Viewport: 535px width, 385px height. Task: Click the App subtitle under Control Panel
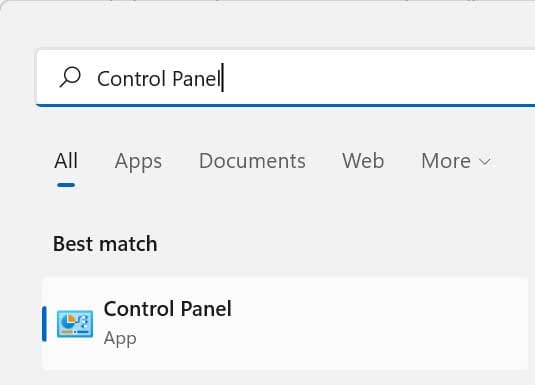point(120,339)
